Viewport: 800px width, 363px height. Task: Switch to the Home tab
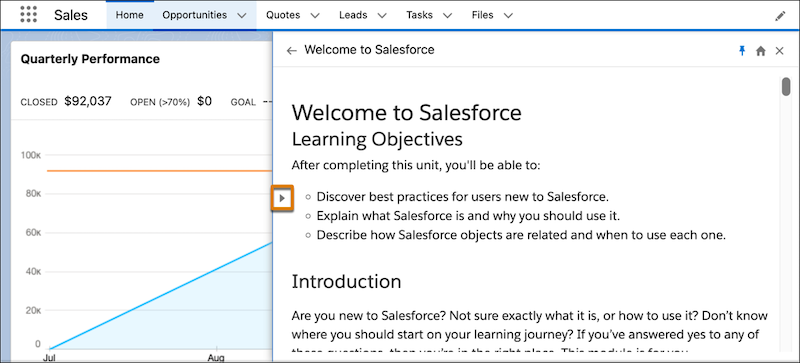pyautogui.click(x=130, y=15)
